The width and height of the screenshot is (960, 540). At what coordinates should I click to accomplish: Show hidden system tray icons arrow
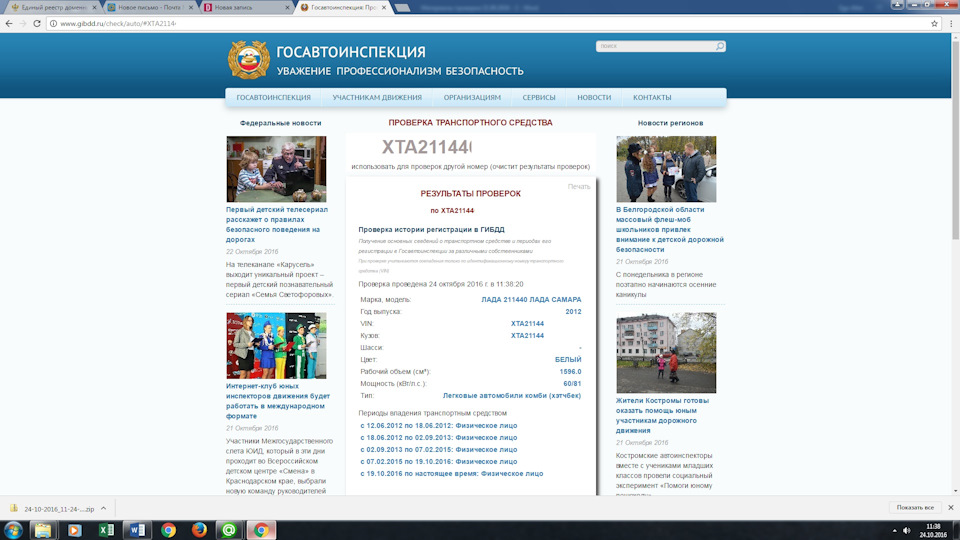(894, 530)
